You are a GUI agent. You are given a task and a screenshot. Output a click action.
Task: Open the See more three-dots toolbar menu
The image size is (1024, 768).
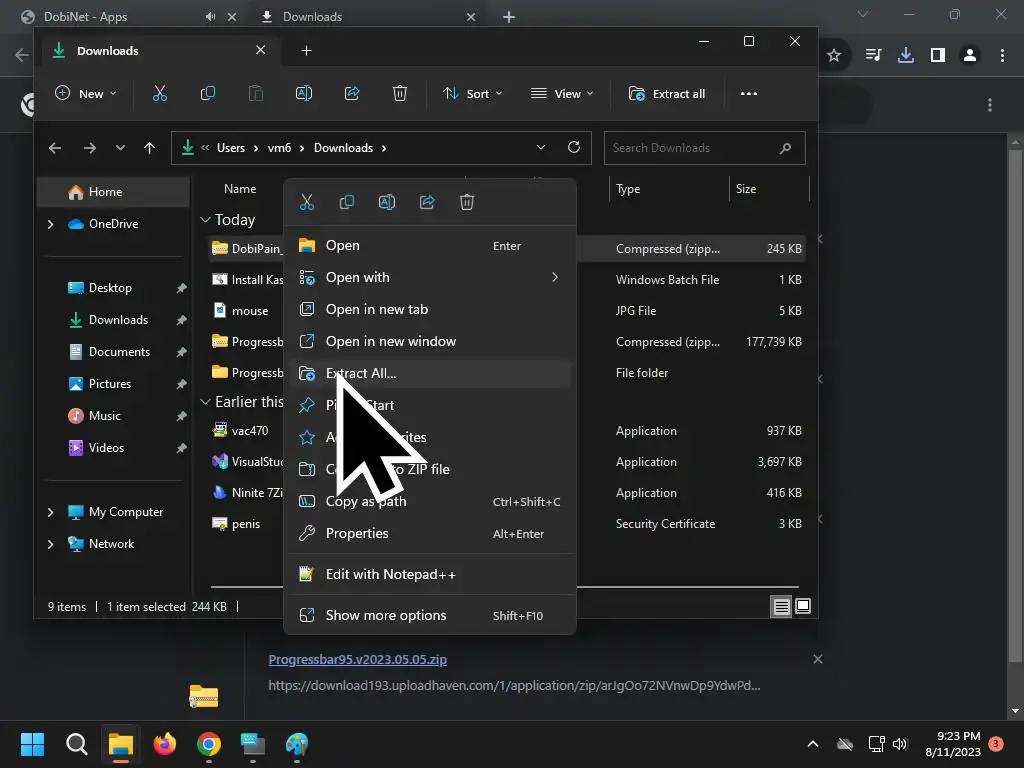749,93
